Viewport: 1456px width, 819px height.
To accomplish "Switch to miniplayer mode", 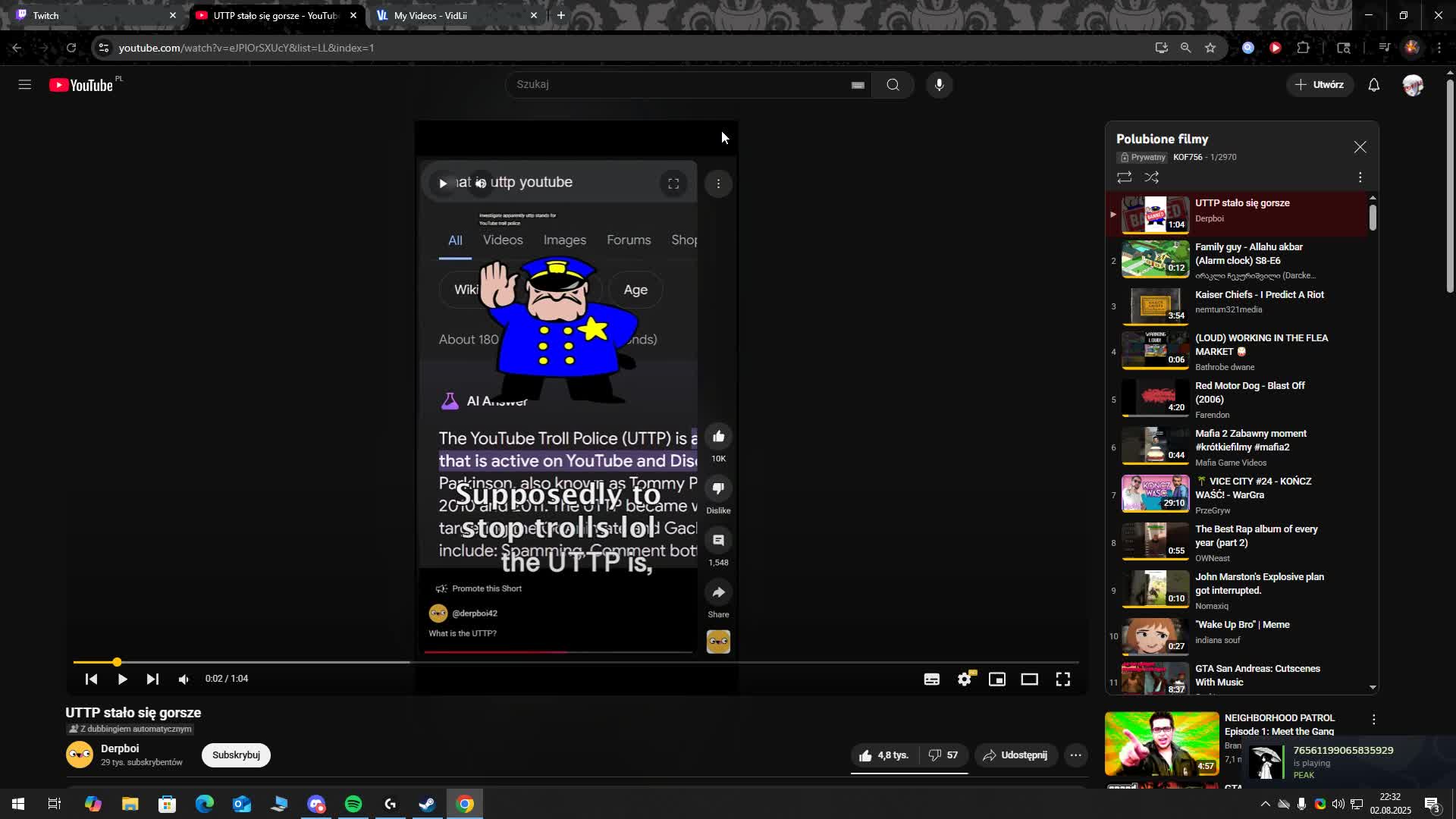I will coord(996,679).
